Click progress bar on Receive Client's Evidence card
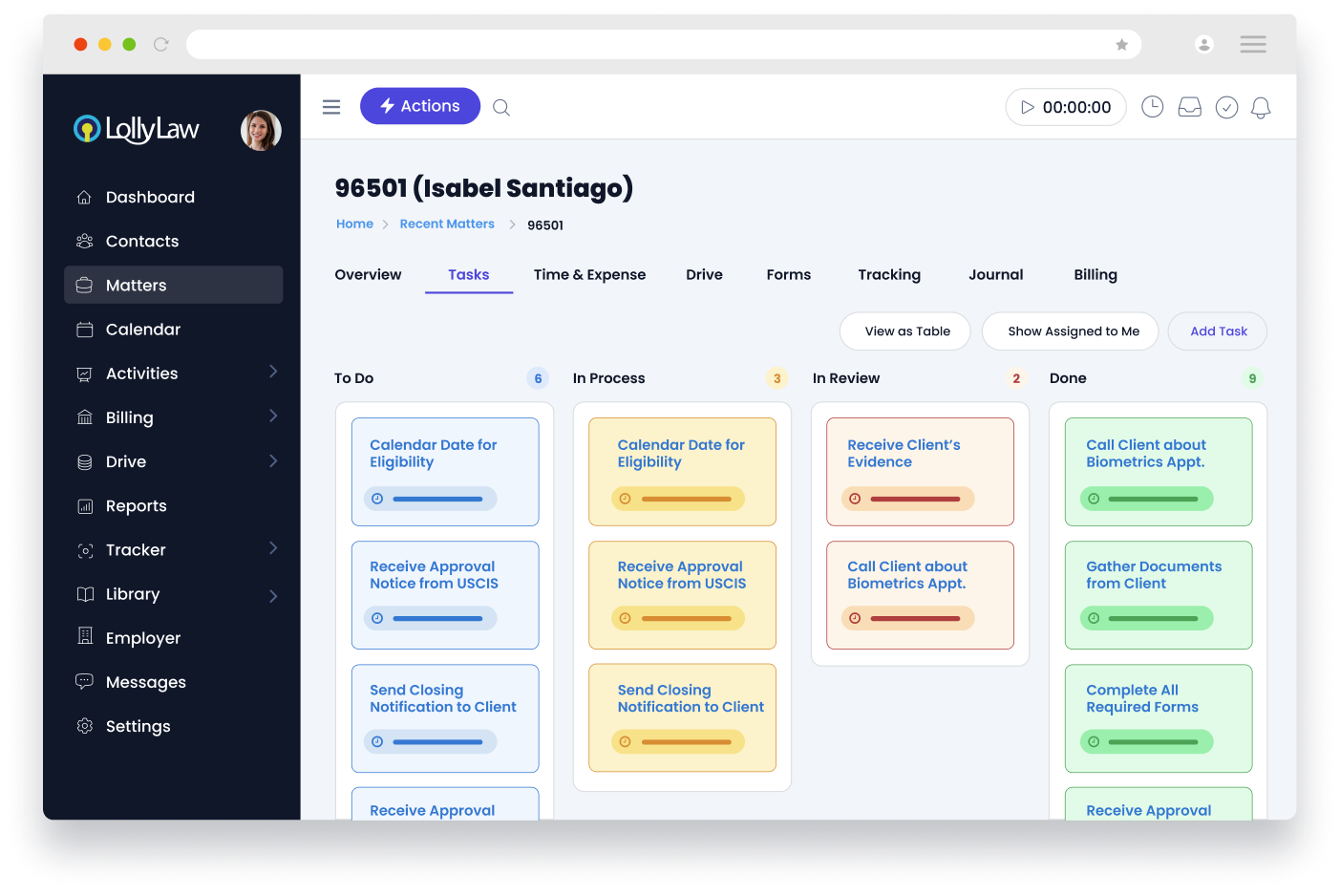 (914, 499)
